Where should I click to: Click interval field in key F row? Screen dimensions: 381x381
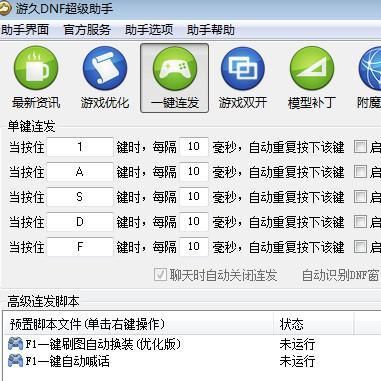[194, 247]
